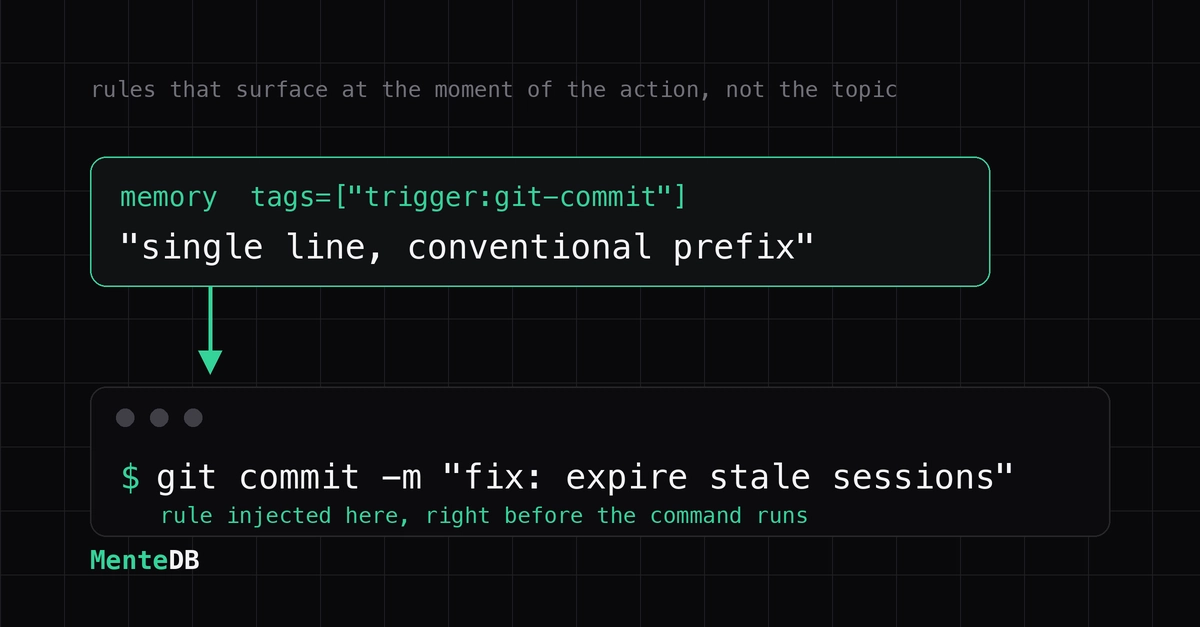The image size is (1200, 627).
Task: Click the green downward arrowhead
Action: 210,362
